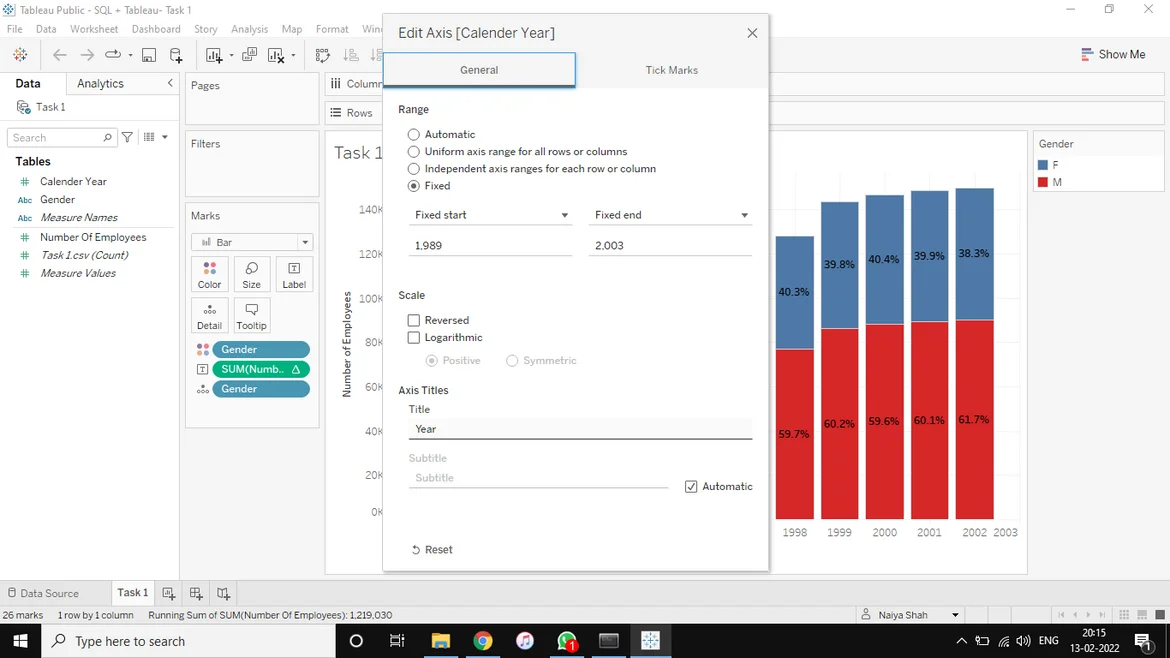Click the axis Title text field
The height and width of the screenshot is (658, 1170).
(x=580, y=429)
